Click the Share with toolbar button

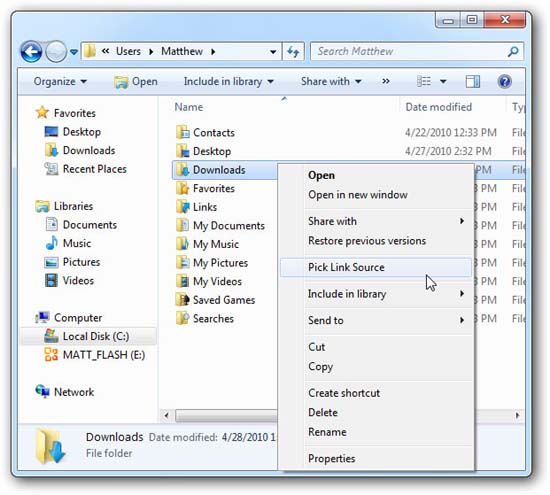point(331,82)
